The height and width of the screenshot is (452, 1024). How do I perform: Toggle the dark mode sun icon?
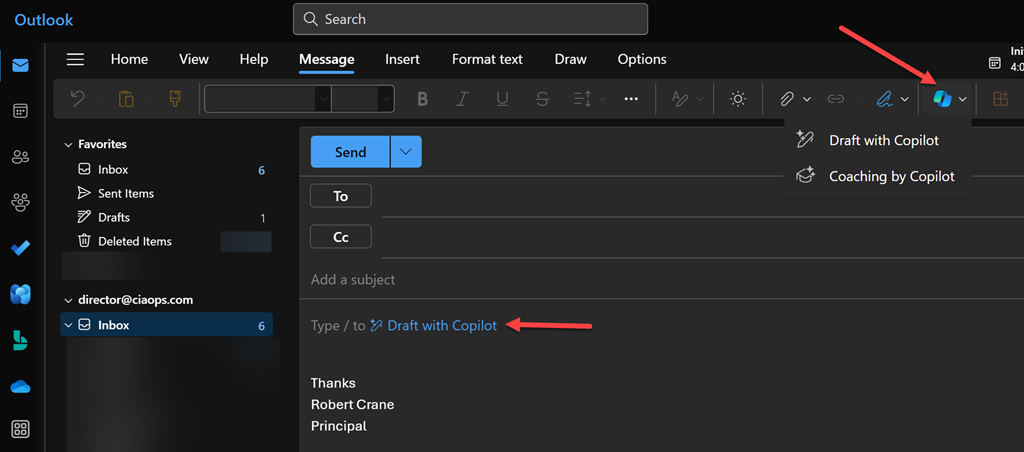click(738, 99)
